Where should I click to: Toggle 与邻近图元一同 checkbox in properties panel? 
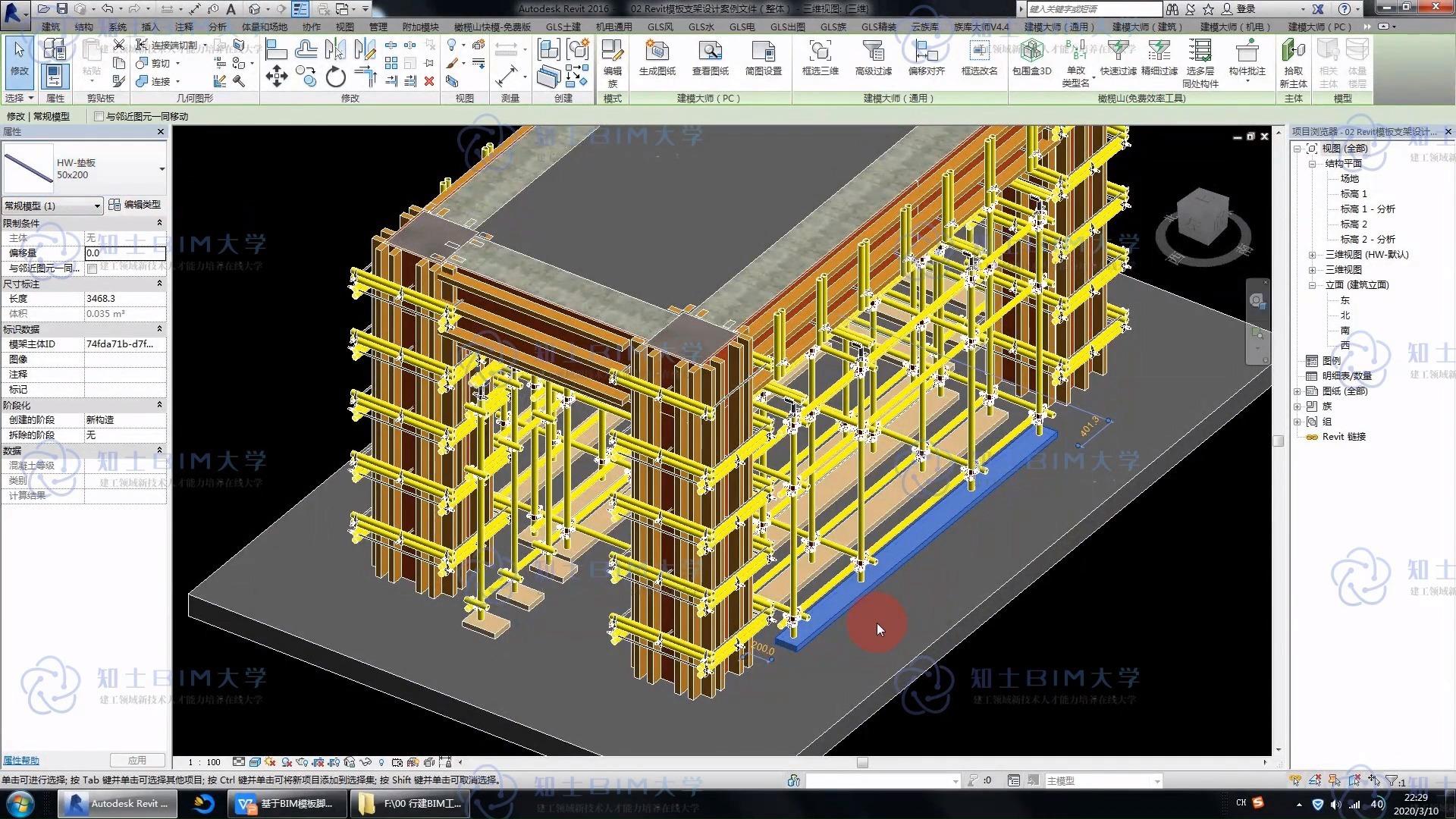point(92,268)
